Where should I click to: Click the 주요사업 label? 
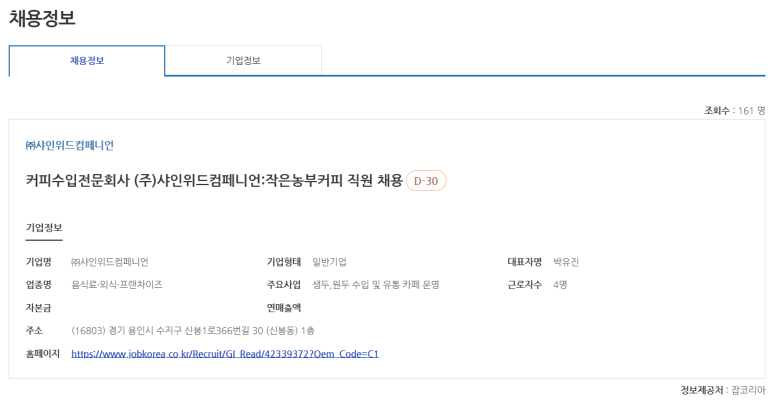pyautogui.click(x=283, y=285)
